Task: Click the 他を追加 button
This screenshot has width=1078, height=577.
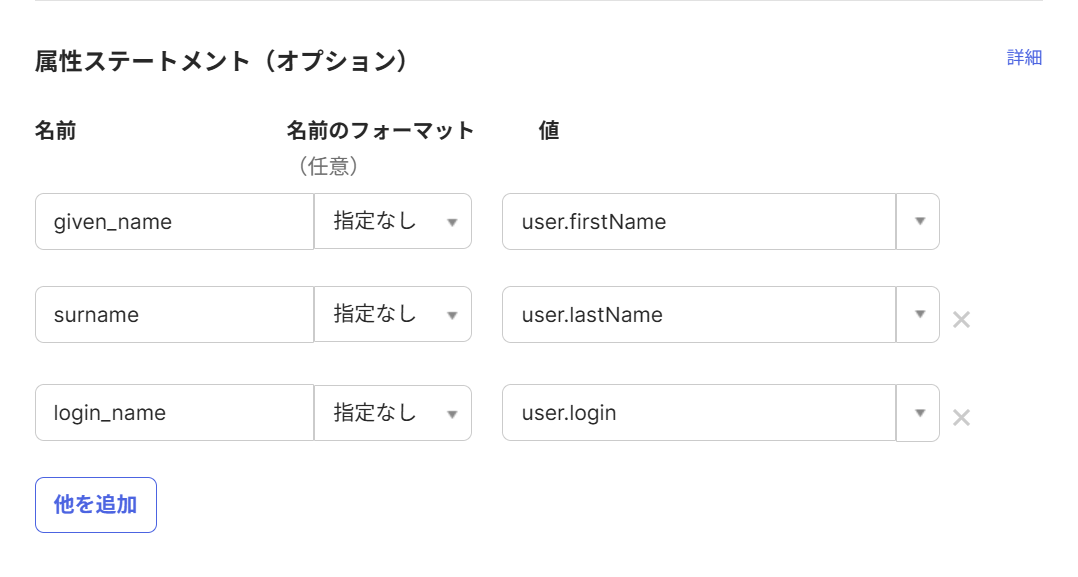Action: [x=96, y=505]
